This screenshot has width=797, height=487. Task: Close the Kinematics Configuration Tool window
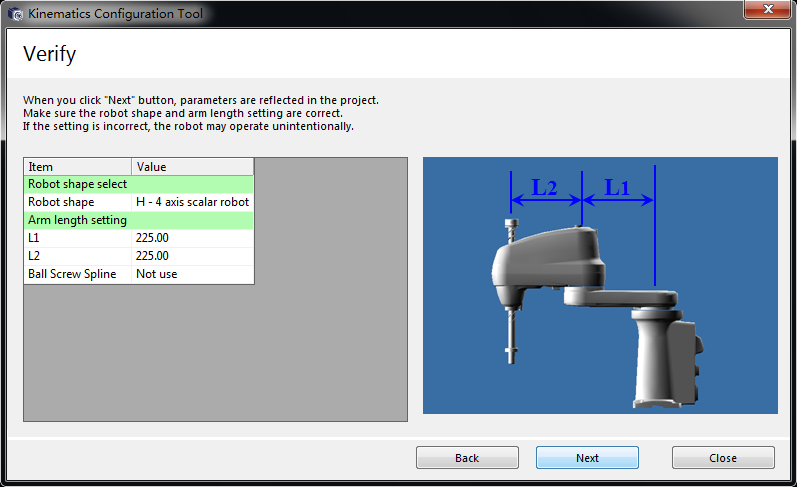pyautogui.click(x=768, y=9)
